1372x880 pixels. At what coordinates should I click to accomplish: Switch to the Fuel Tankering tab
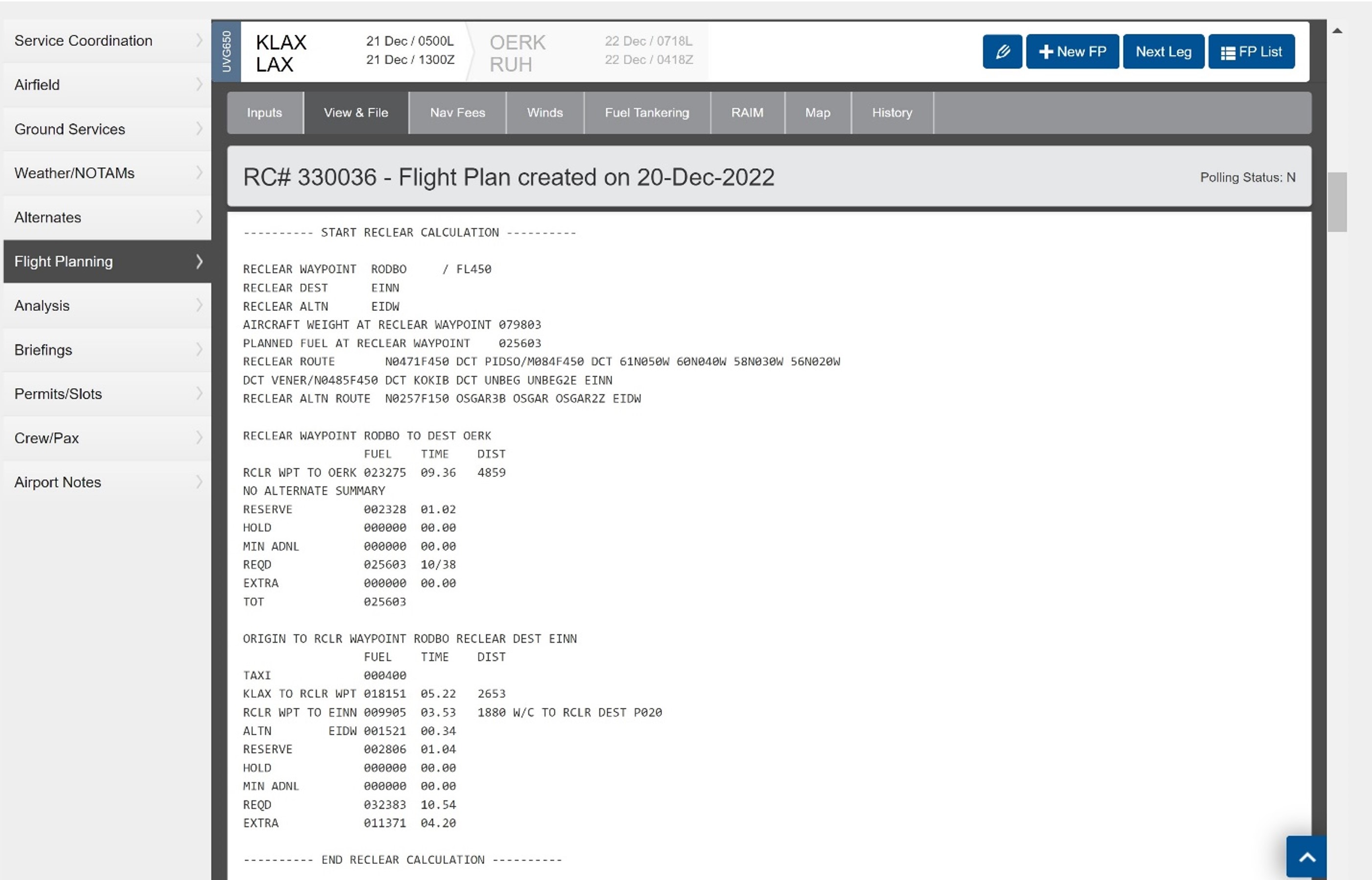(x=647, y=112)
